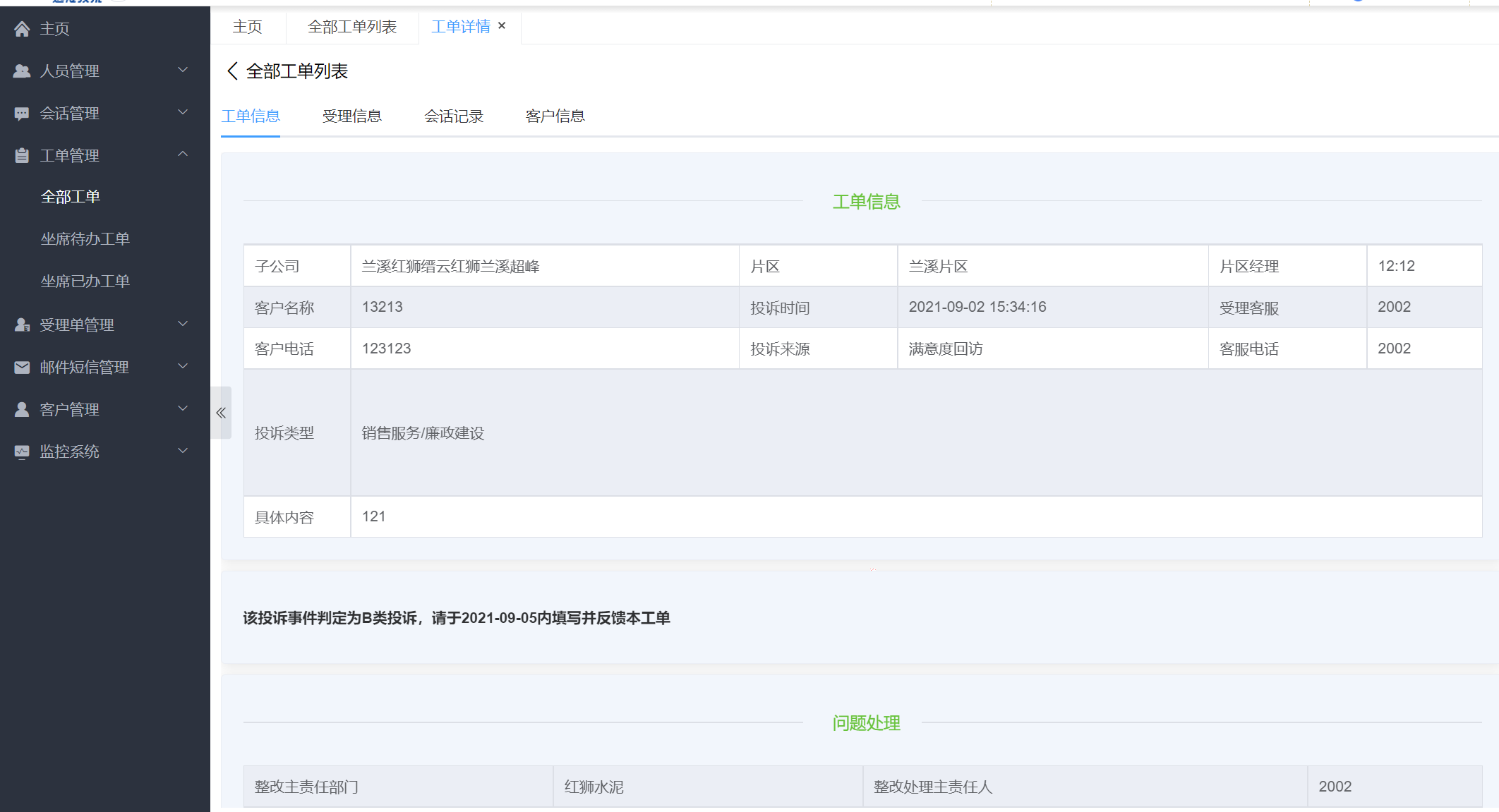Expand the 监控系统 menu chevron
Viewport: 1499px width, 812px height.
[183, 451]
